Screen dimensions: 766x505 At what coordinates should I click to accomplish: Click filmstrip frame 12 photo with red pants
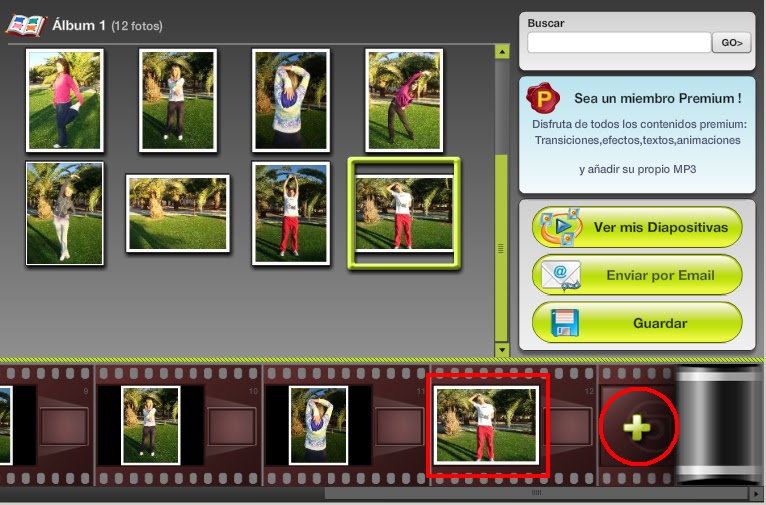[x=487, y=425]
